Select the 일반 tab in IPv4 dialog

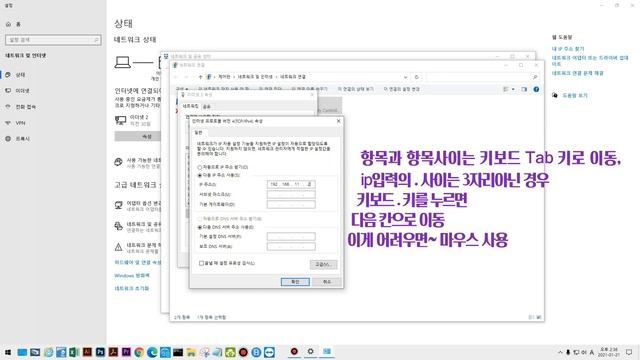[198, 132]
